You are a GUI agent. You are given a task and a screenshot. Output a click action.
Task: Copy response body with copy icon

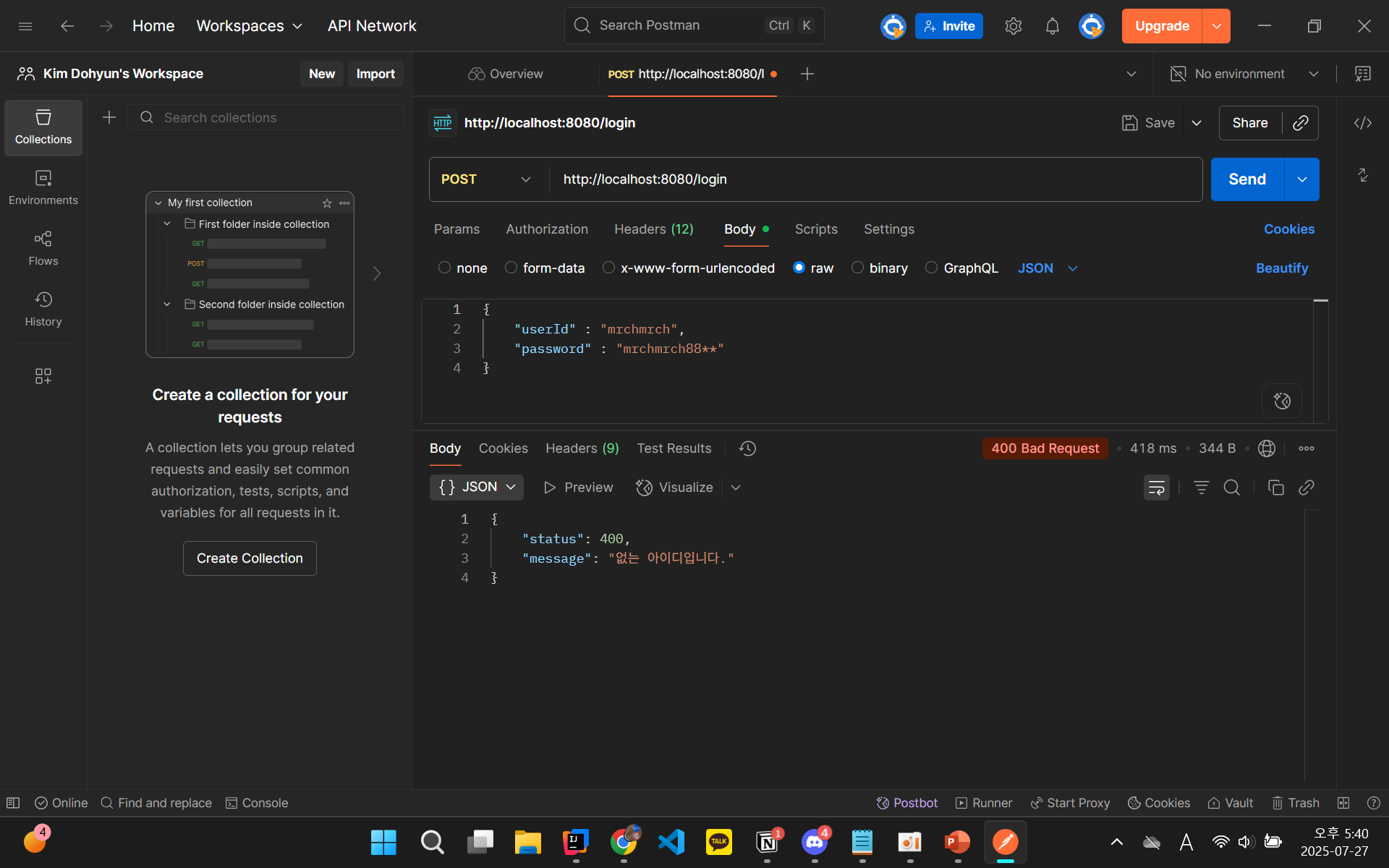point(1275,488)
